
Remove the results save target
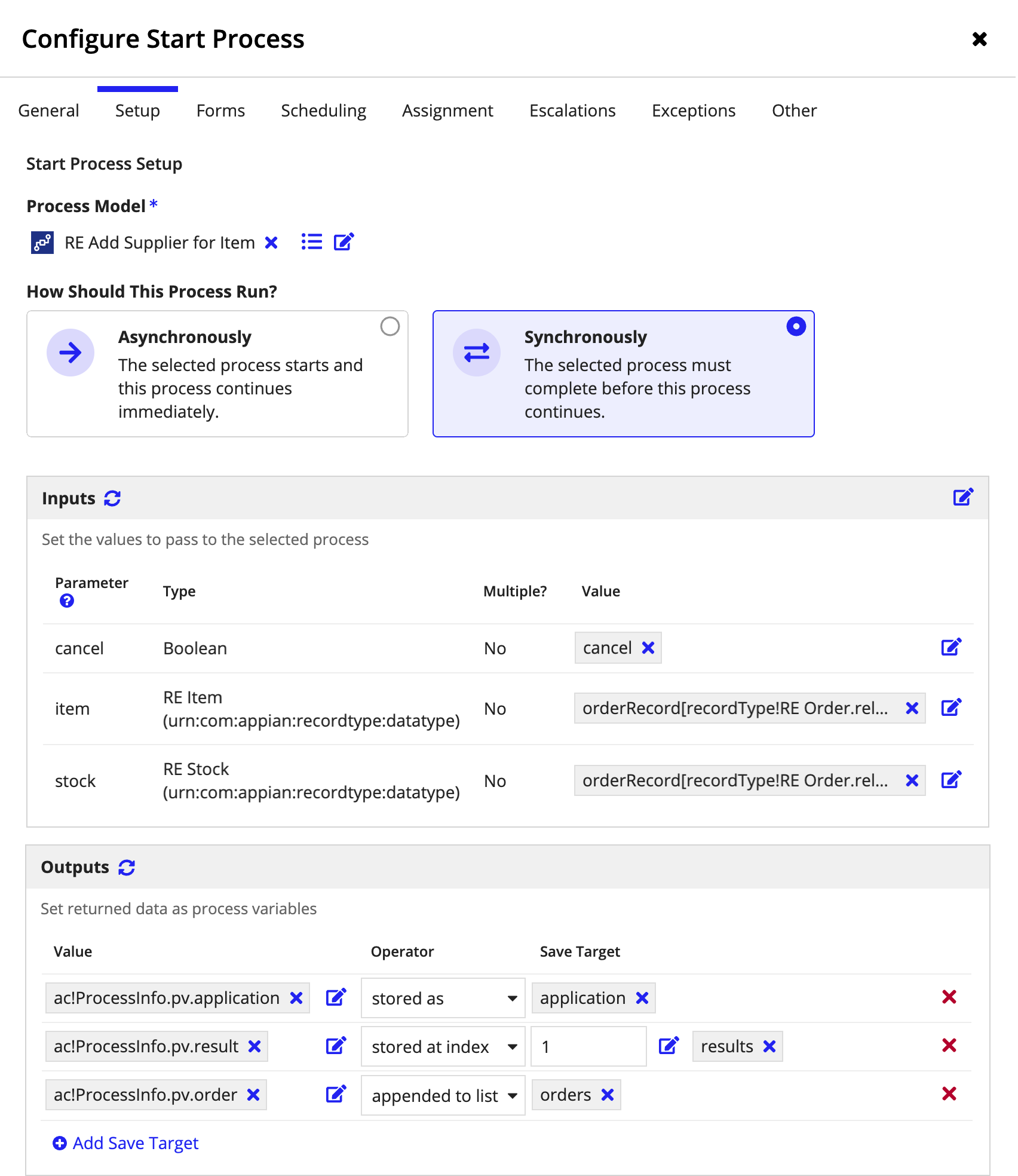tap(769, 1046)
